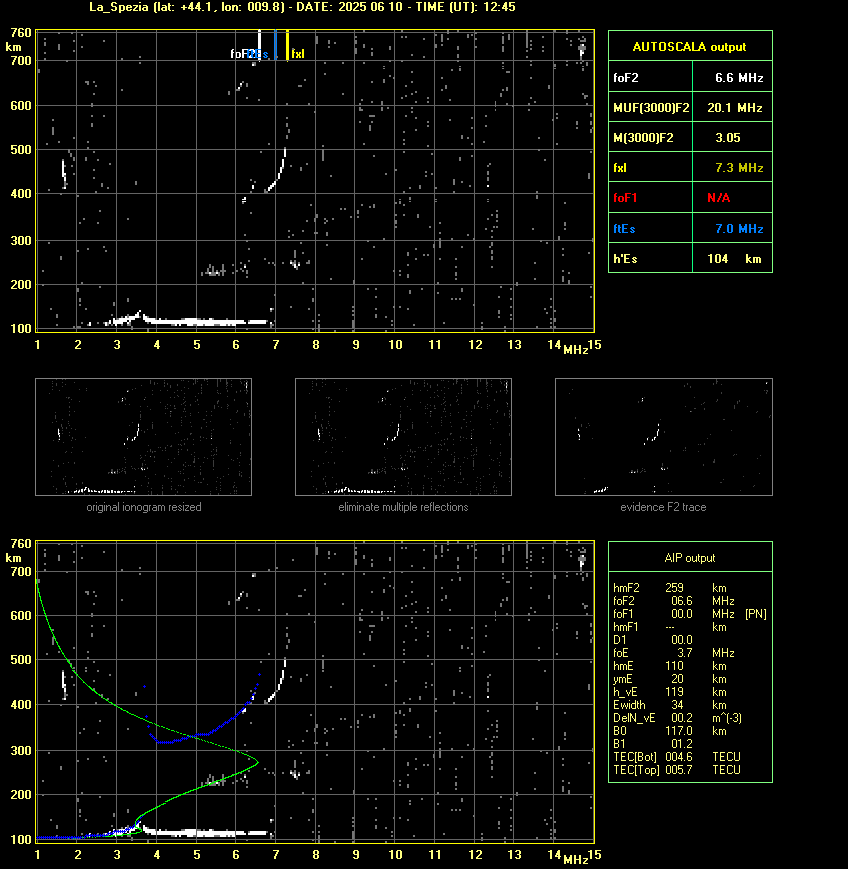Click the AIP output heading
This screenshot has height=869, width=848.
click(x=689, y=558)
